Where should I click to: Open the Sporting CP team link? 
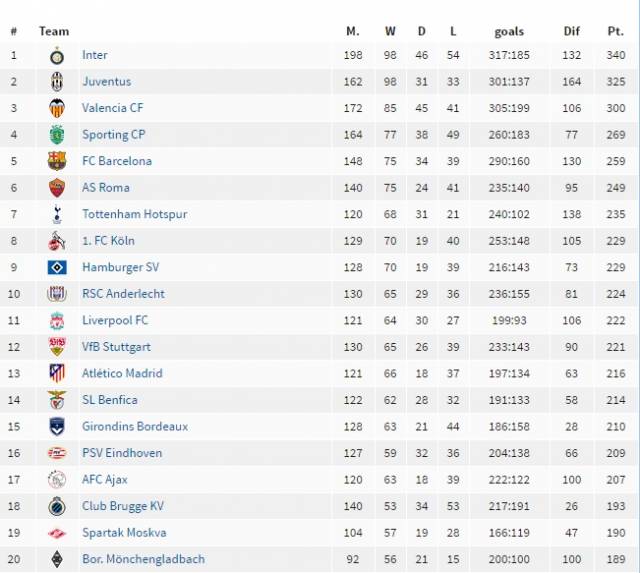113,135
